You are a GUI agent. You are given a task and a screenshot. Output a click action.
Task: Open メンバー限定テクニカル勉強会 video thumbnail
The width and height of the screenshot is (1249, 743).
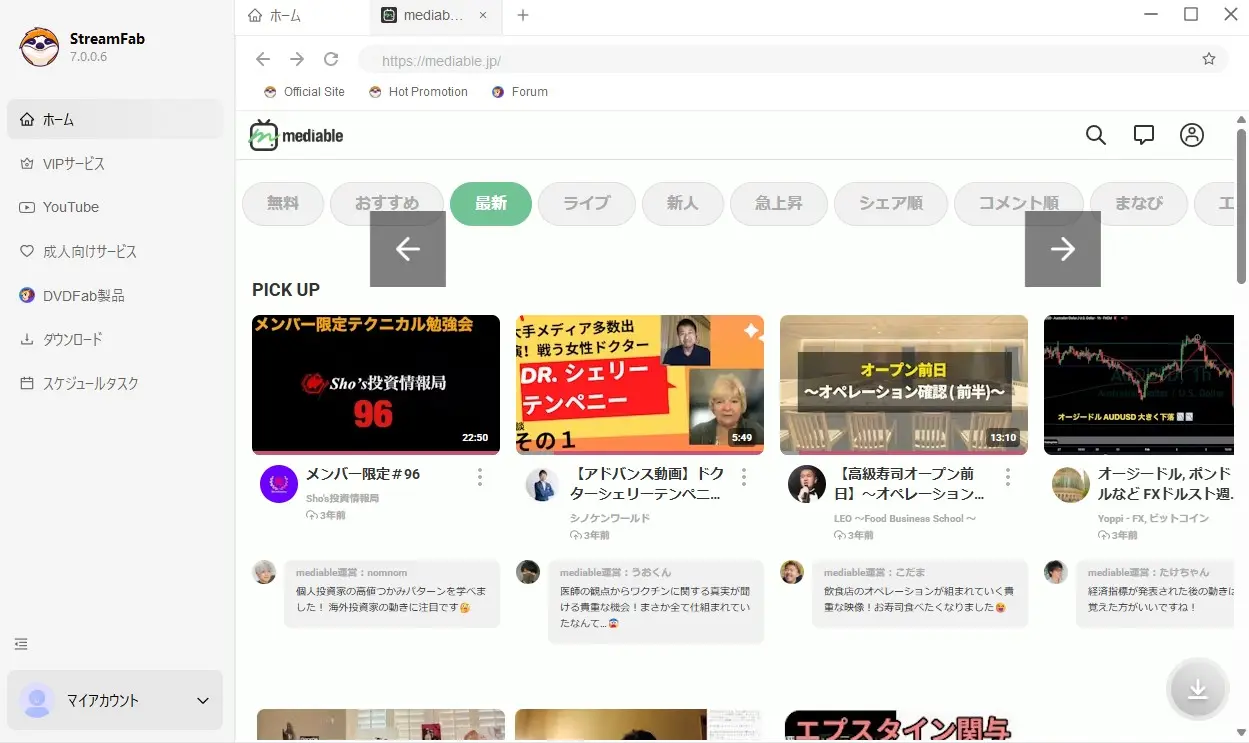[x=376, y=384]
